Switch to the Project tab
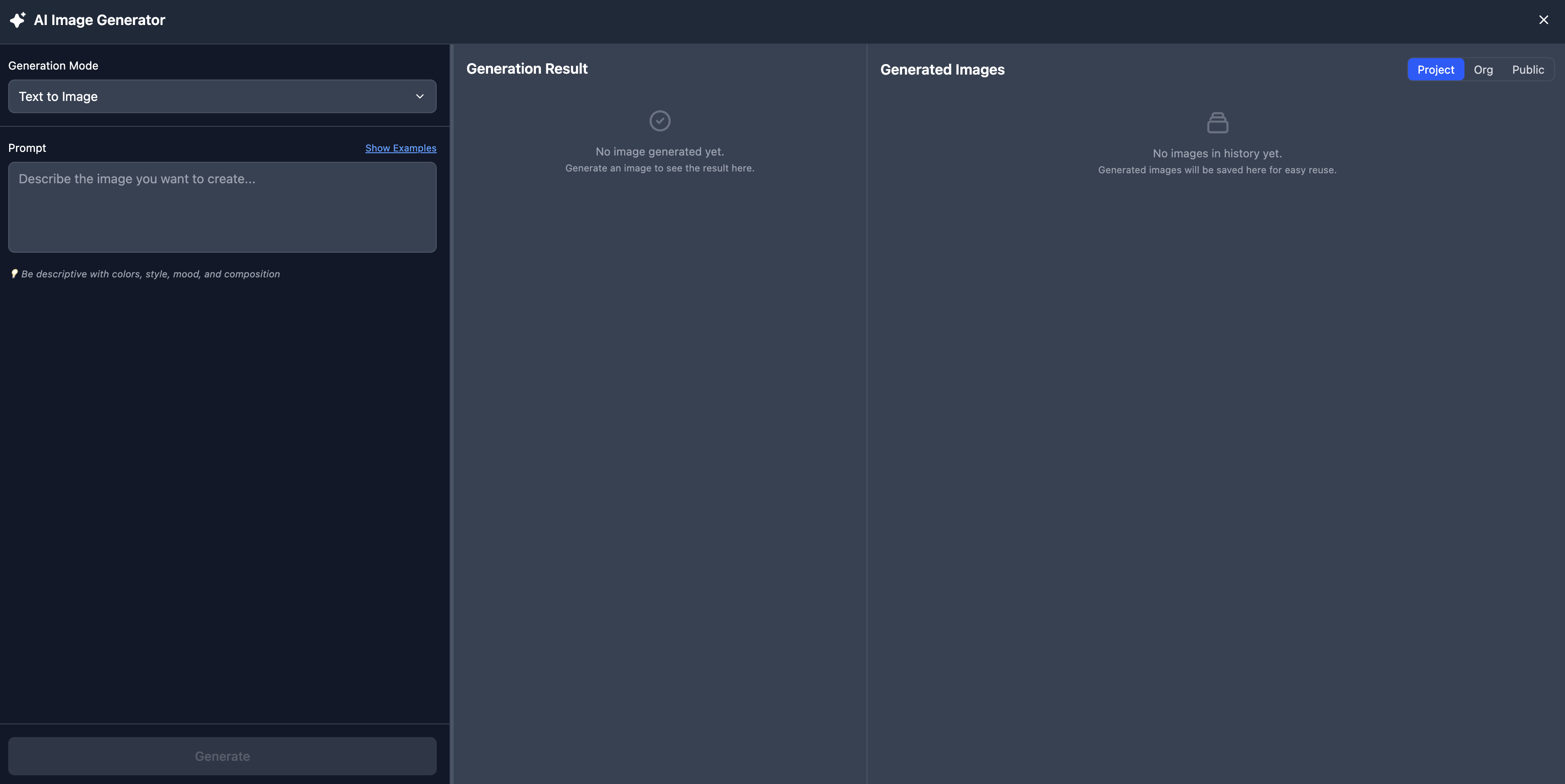The width and height of the screenshot is (1565, 784). point(1436,70)
